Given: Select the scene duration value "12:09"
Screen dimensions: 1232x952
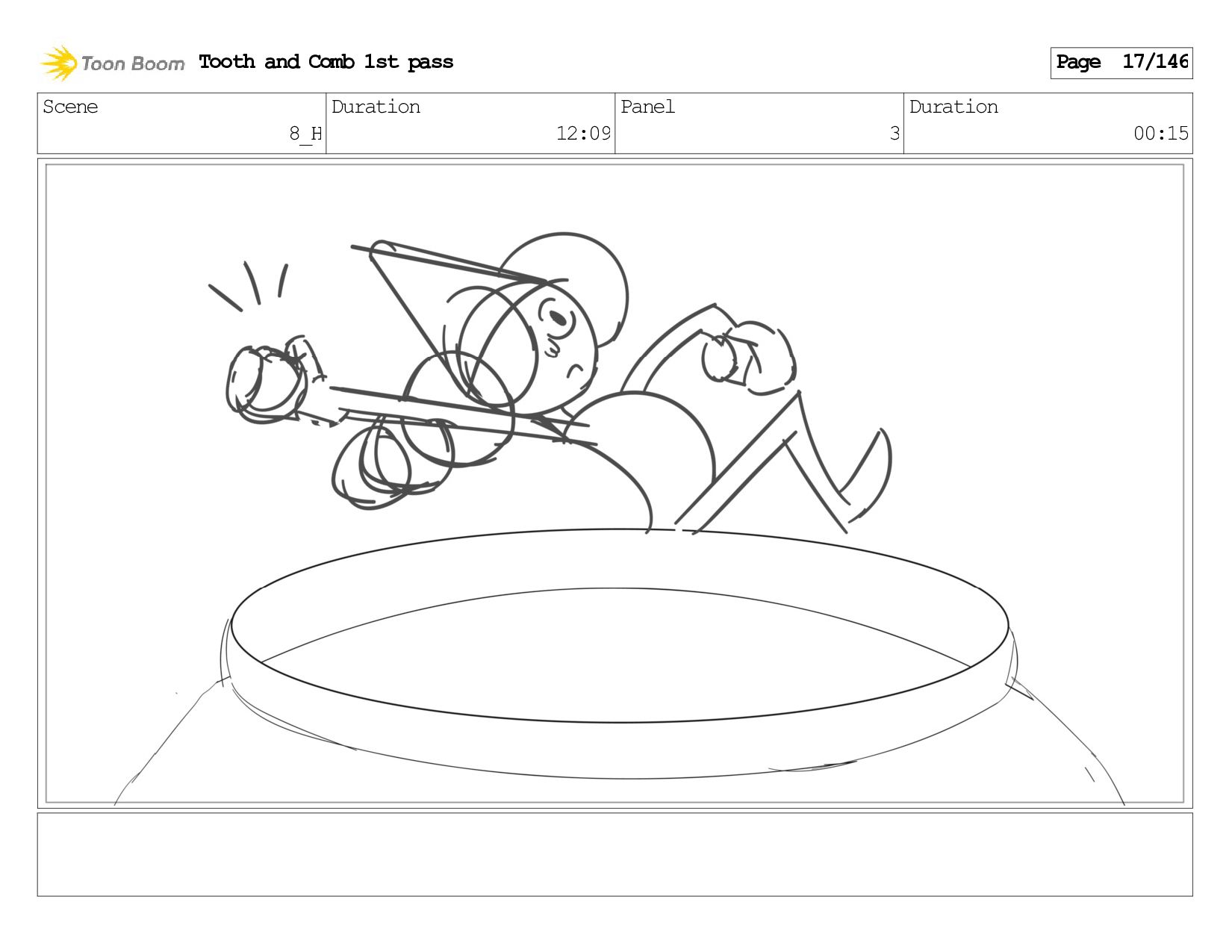Looking at the screenshot, I should point(583,134).
